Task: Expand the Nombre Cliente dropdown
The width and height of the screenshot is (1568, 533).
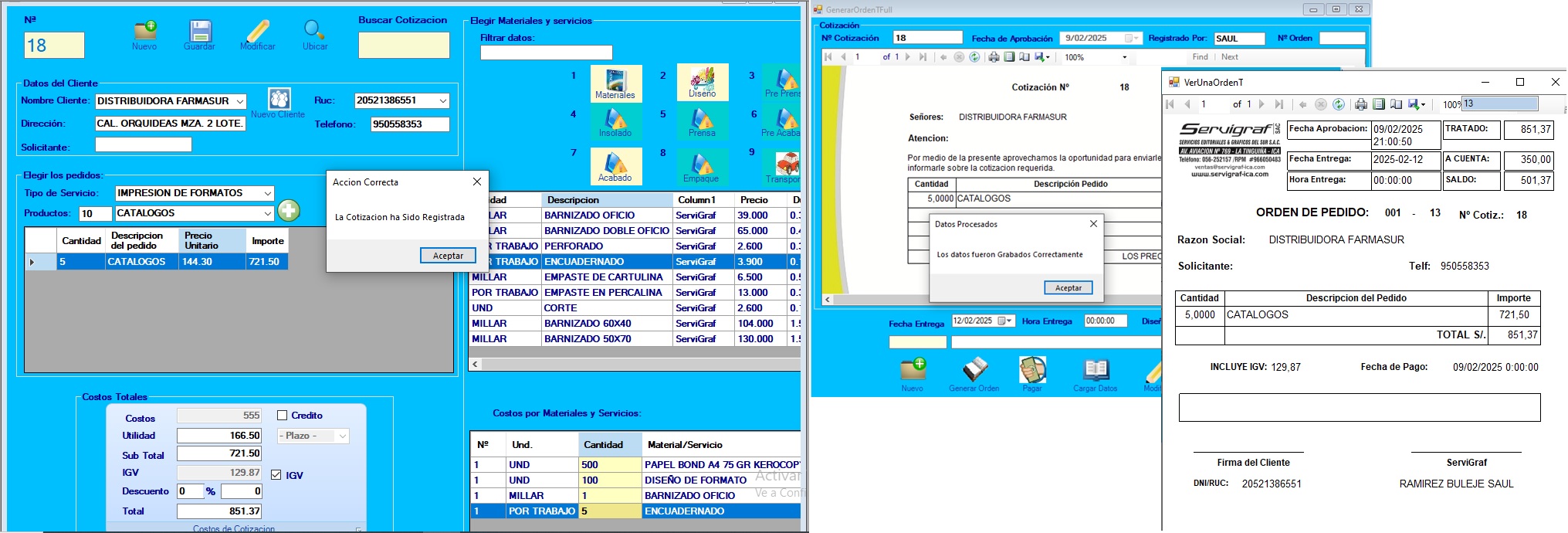Action: (x=240, y=101)
